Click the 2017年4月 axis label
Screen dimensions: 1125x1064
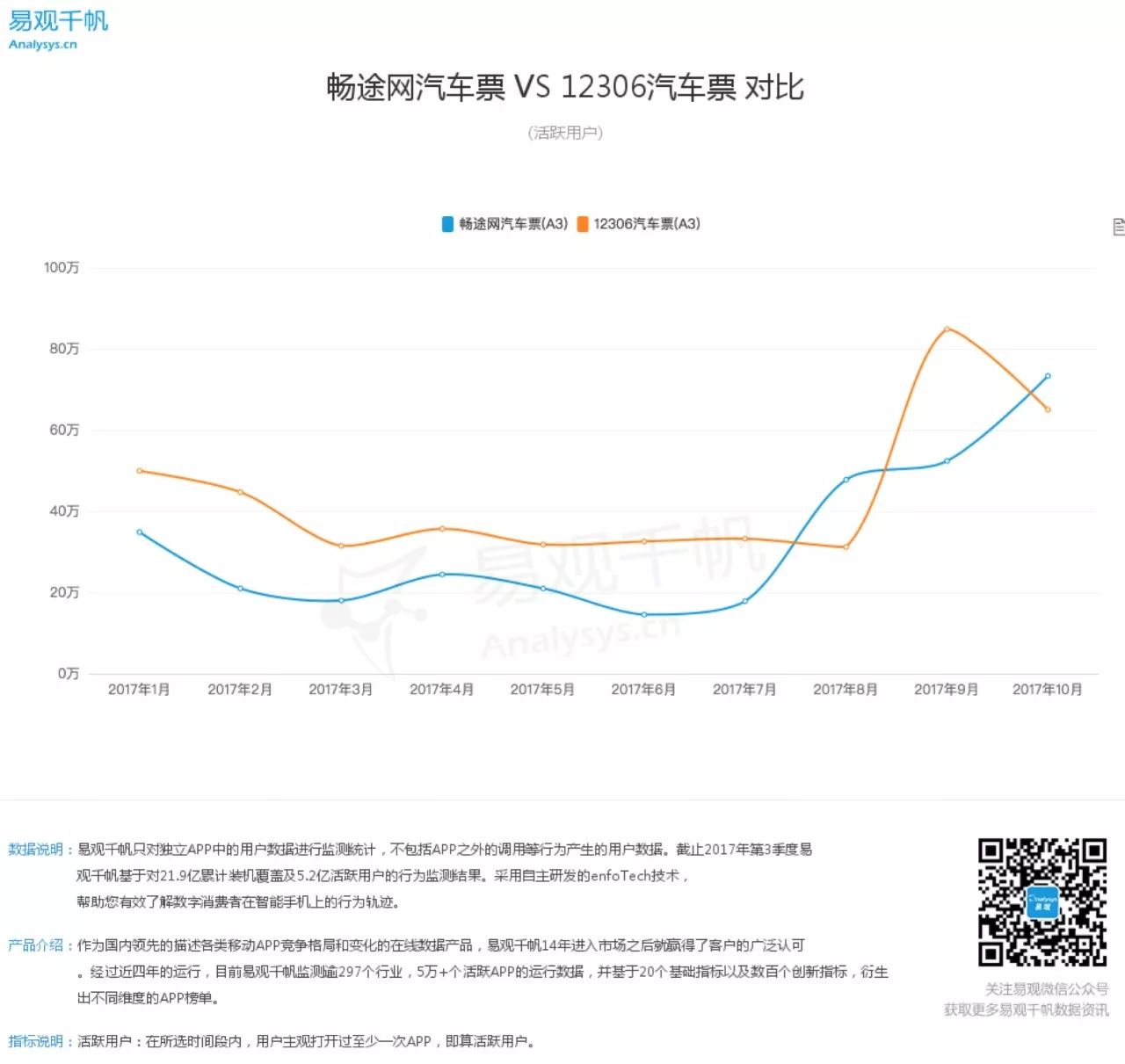(442, 690)
